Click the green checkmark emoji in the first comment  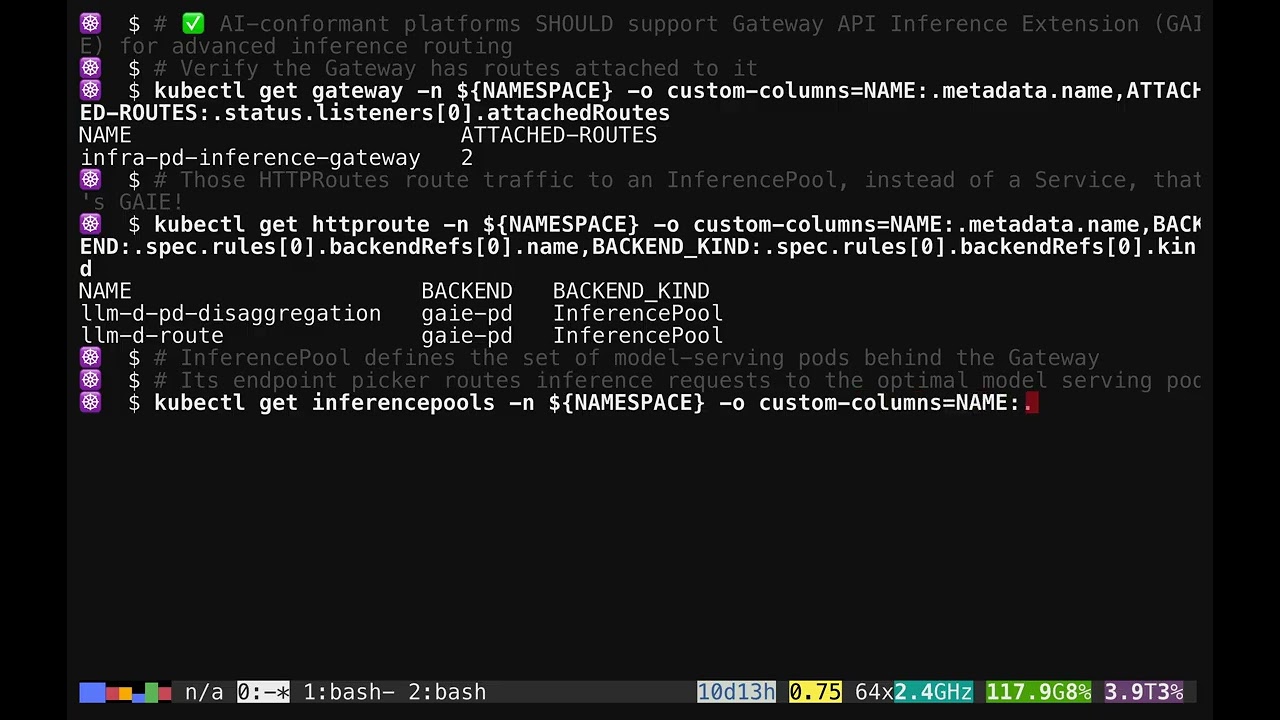[193, 24]
